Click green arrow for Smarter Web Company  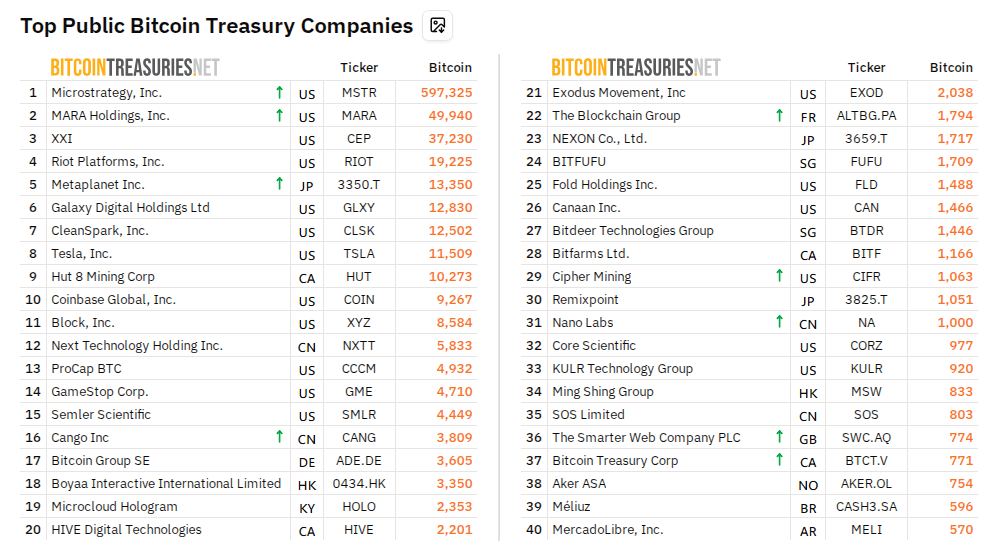pyautogui.click(x=779, y=437)
